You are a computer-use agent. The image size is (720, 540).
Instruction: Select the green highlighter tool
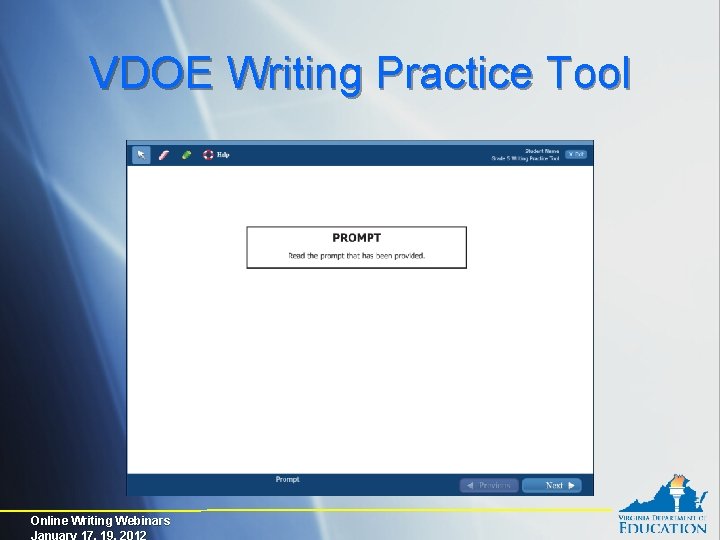[x=186, y=155]
